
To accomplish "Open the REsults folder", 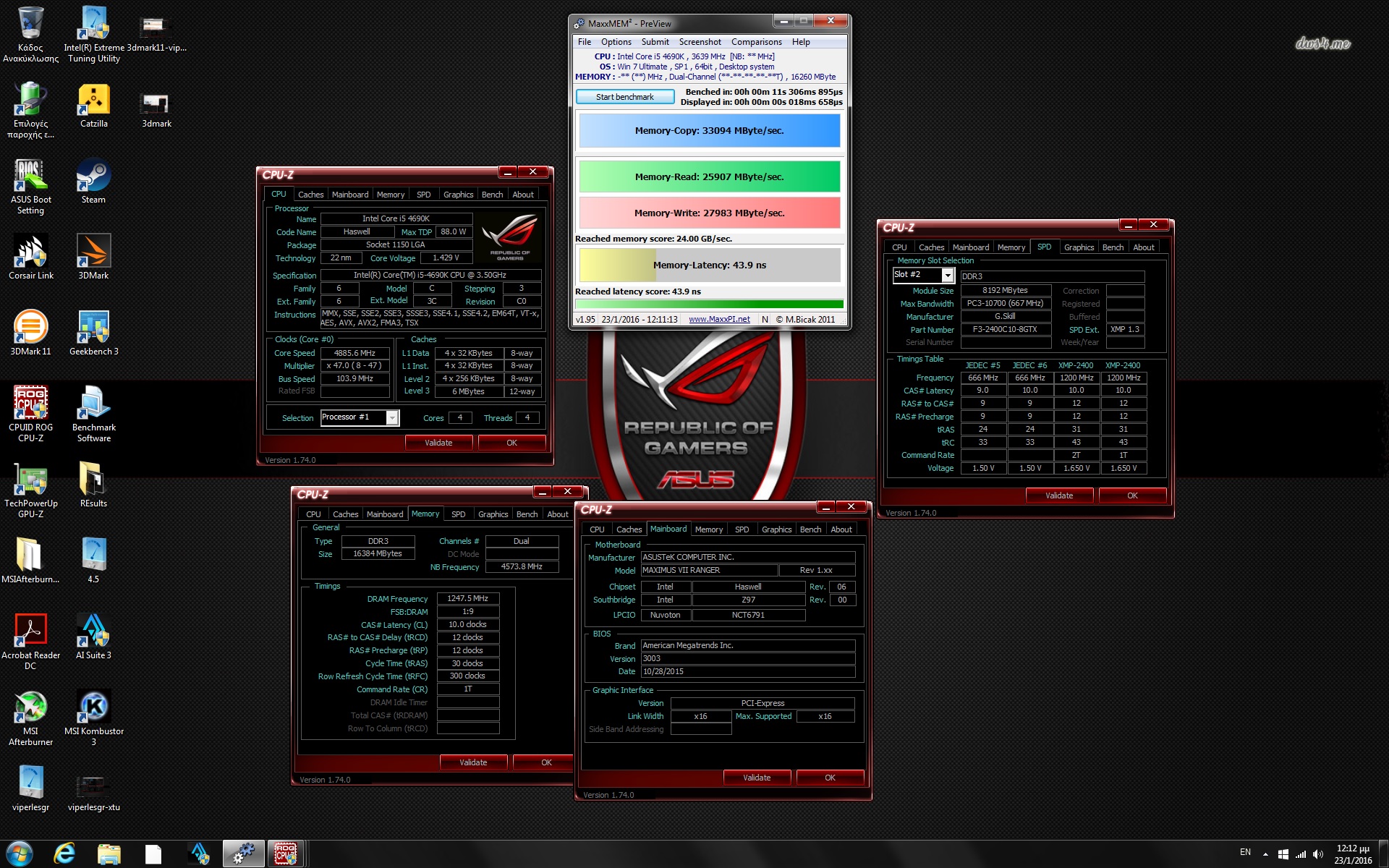I will [x=93, y=485].
